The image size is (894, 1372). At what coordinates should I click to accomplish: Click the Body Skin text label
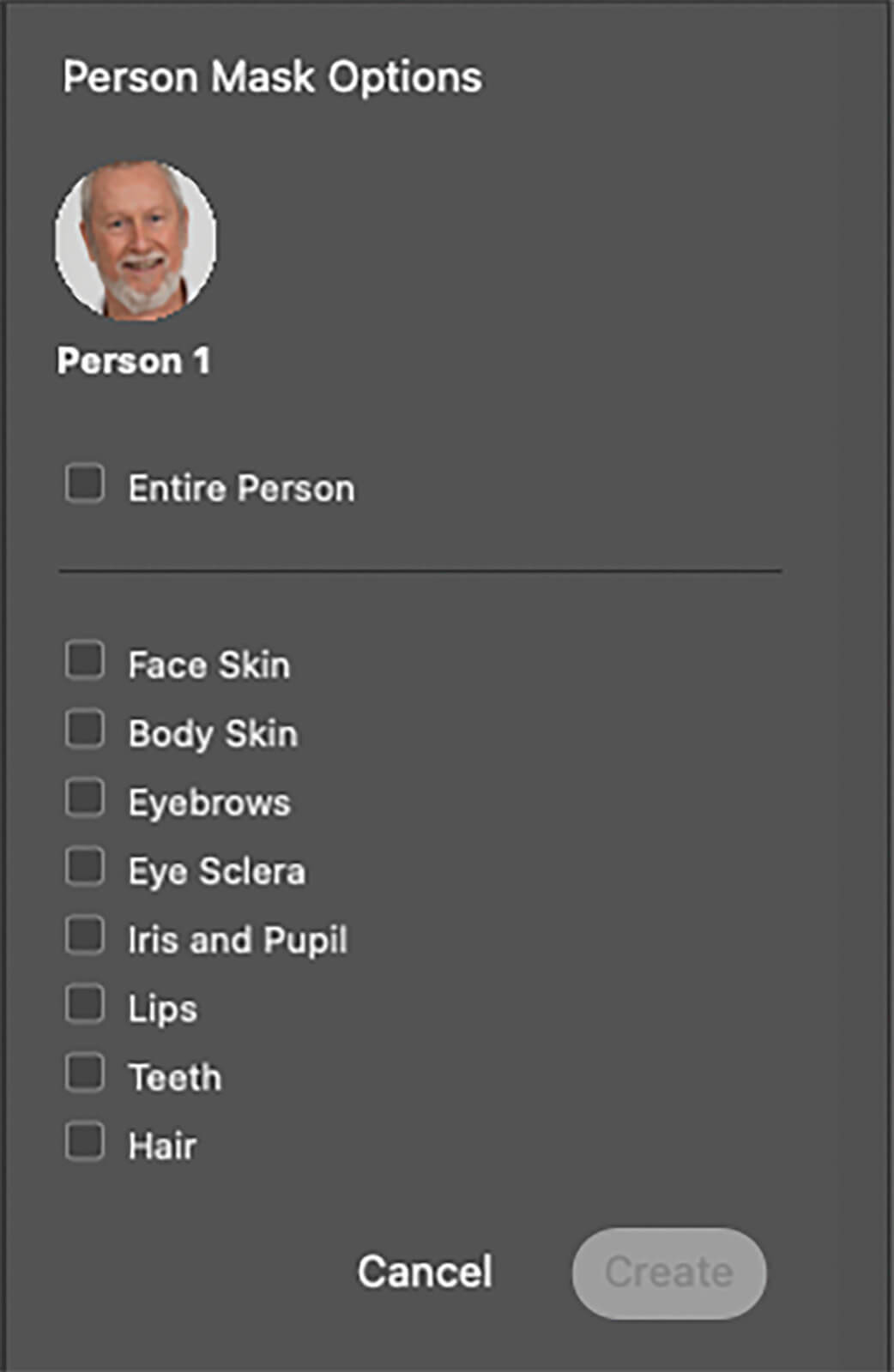(x=213, y=734)
